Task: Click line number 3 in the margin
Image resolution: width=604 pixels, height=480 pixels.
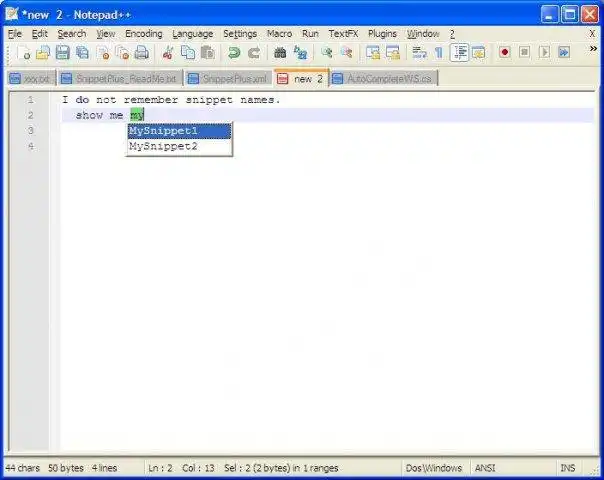Action: click(30, 131)
